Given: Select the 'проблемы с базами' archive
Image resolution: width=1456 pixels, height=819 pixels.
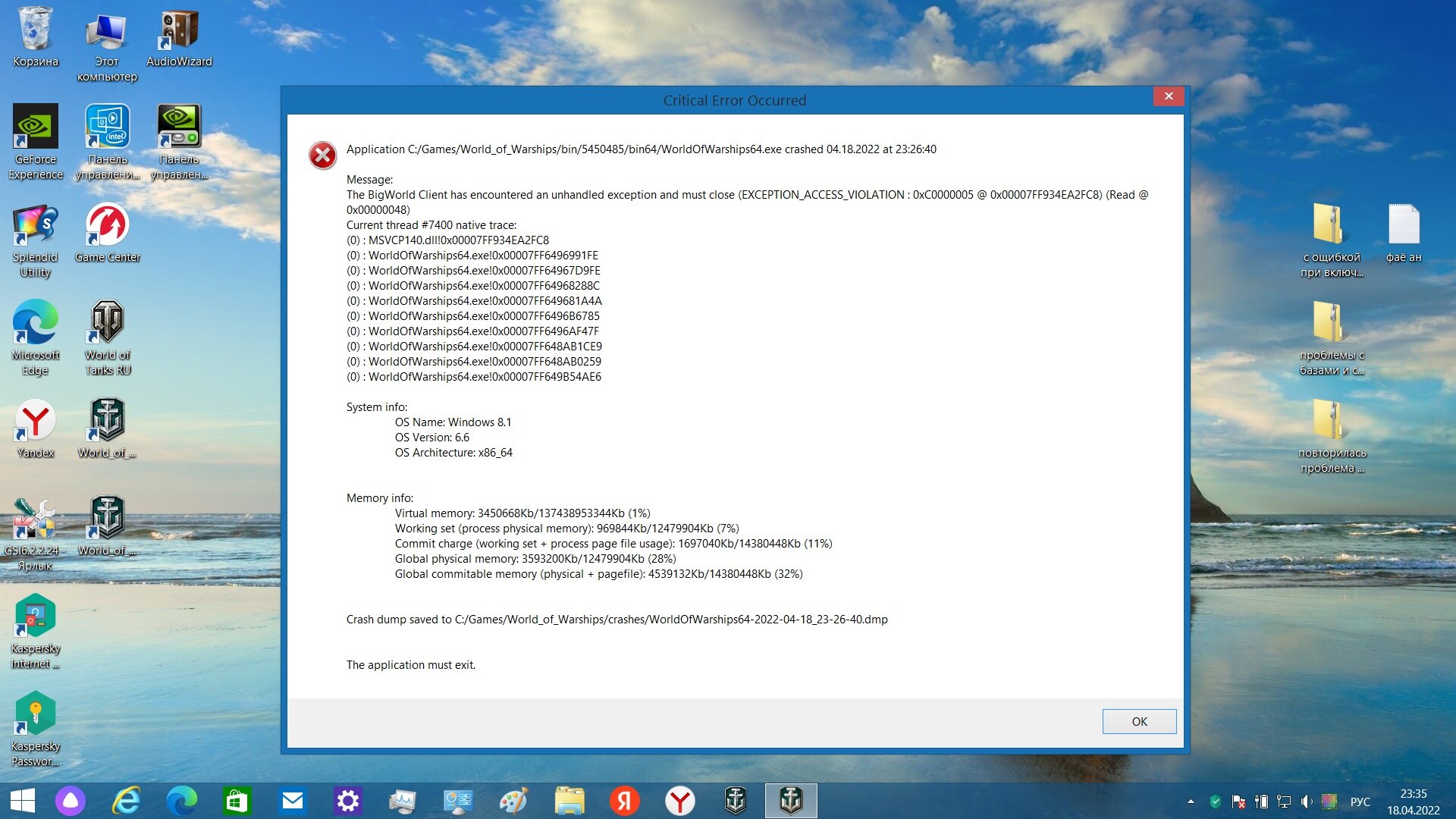Looking at the screenshot, I should (1332, 338).
